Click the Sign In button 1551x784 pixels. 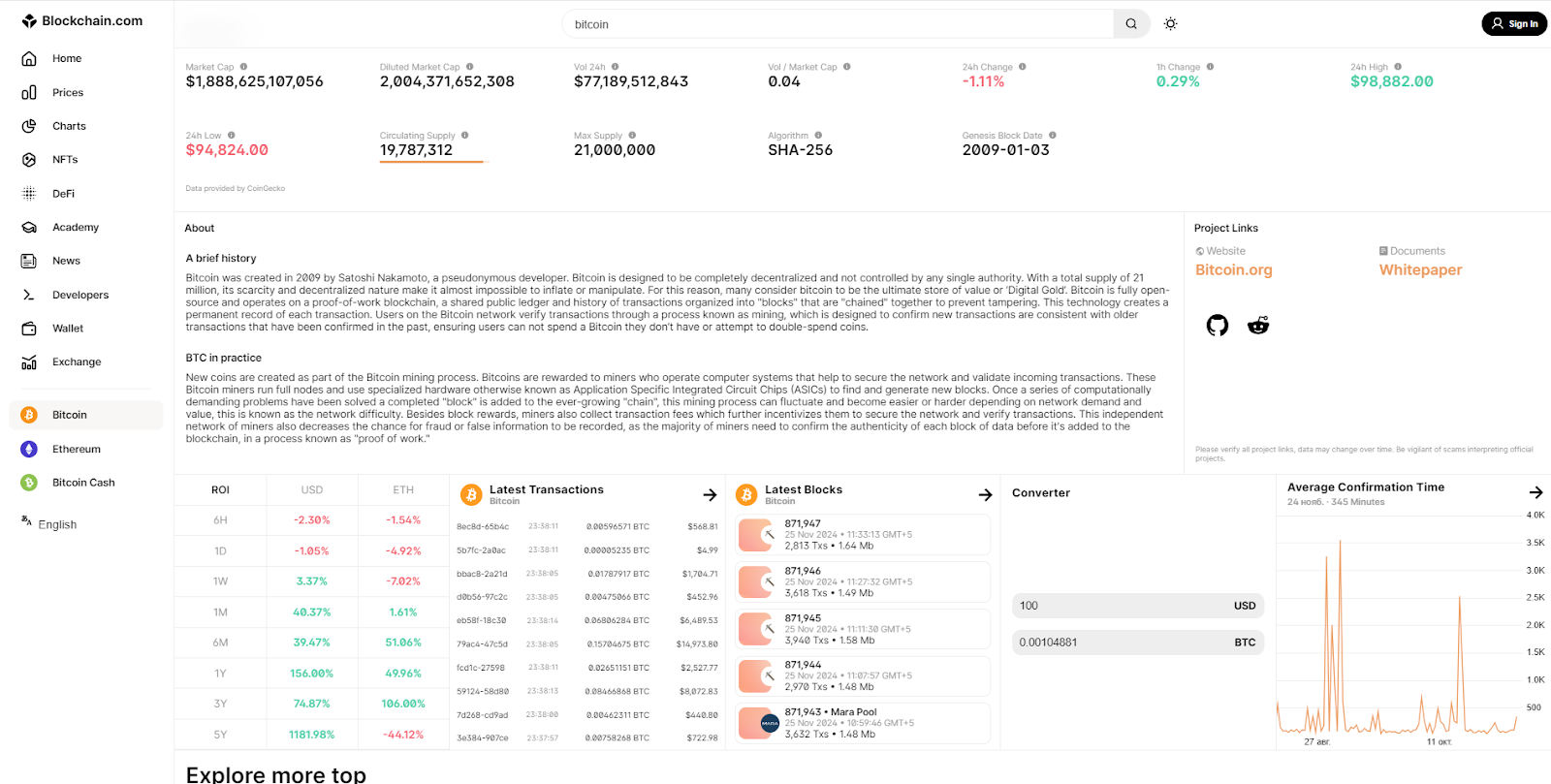pyautogui.click(x=1514, y=23)
